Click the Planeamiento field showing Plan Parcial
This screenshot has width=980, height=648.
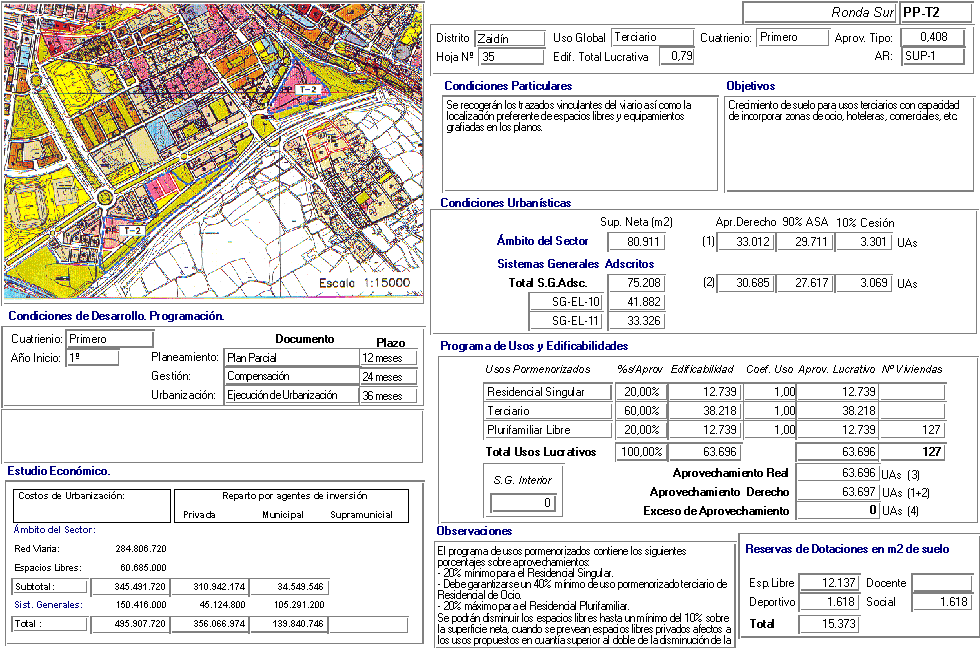point(290,358)
